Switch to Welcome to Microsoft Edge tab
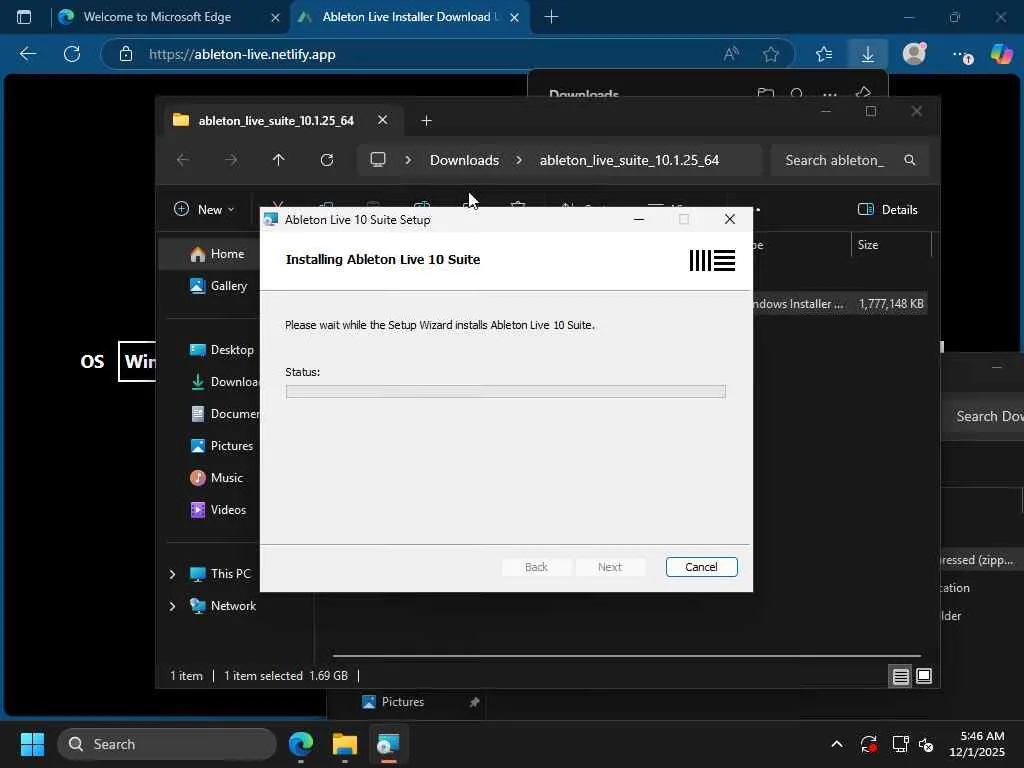Screen dimensions: 1024x768 [x=157, y=17]
